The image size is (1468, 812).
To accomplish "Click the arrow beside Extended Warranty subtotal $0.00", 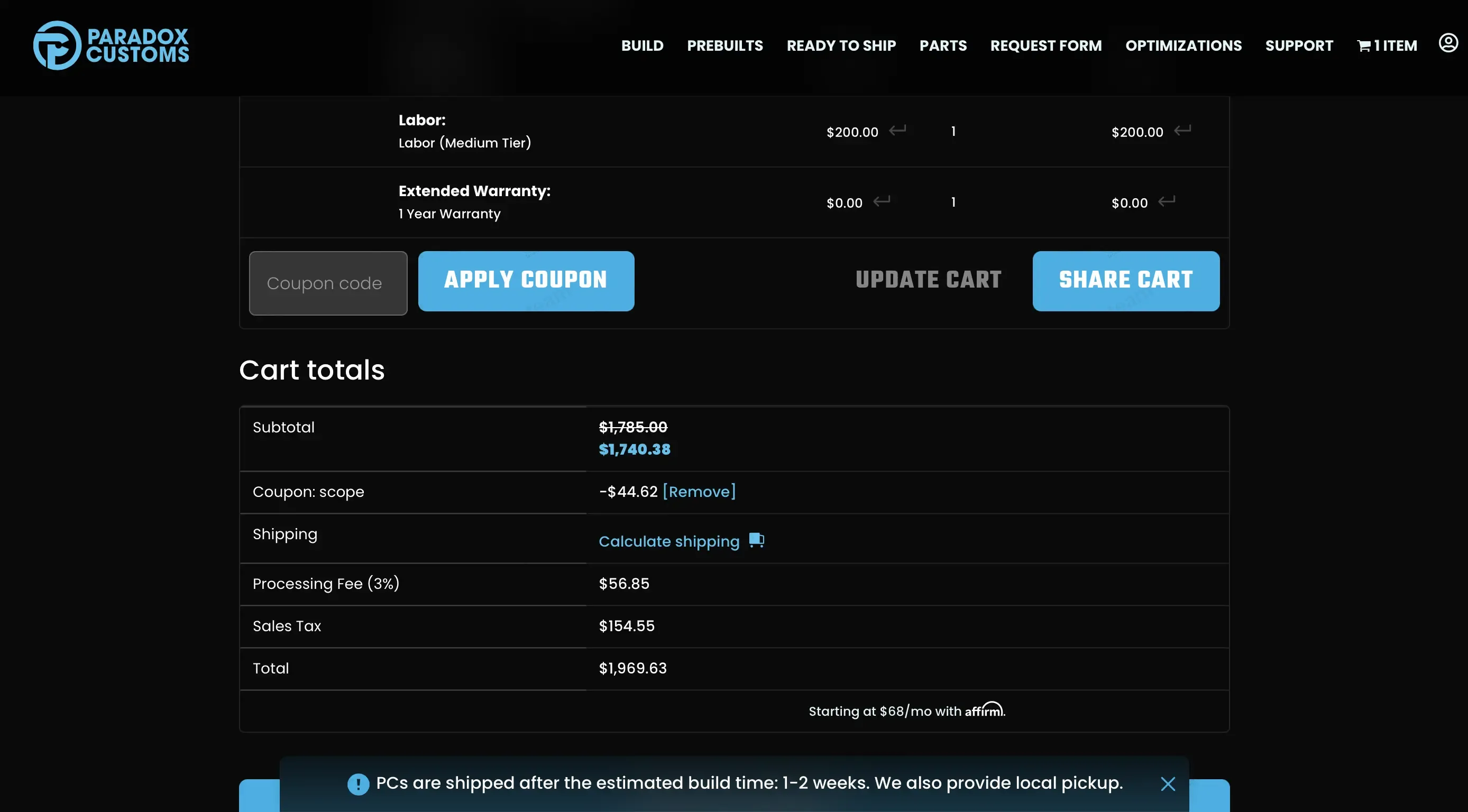I will point(1167,201).
